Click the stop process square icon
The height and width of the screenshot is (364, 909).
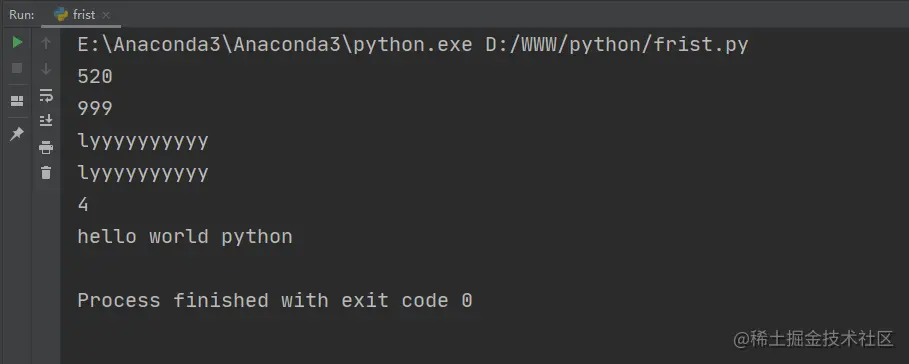click(17, 68)
